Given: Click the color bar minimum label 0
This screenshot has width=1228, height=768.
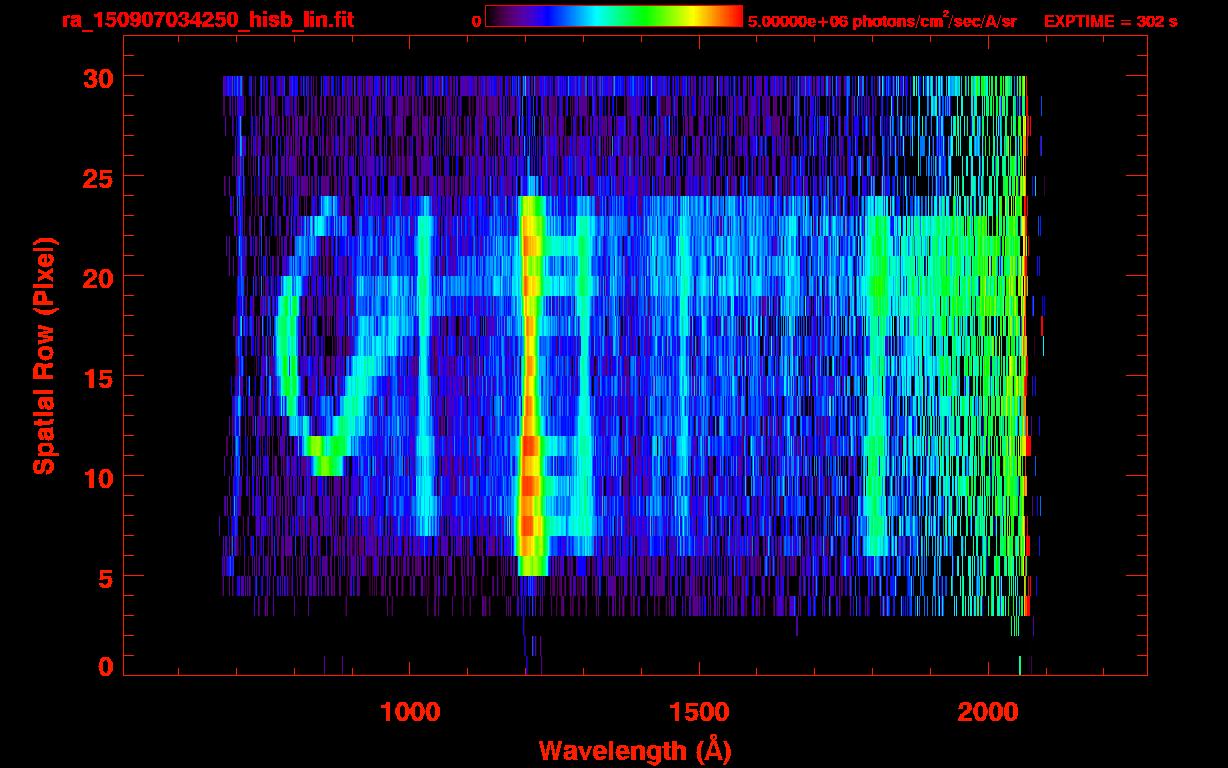Looking at the screenshot, I should click(476, 21).
